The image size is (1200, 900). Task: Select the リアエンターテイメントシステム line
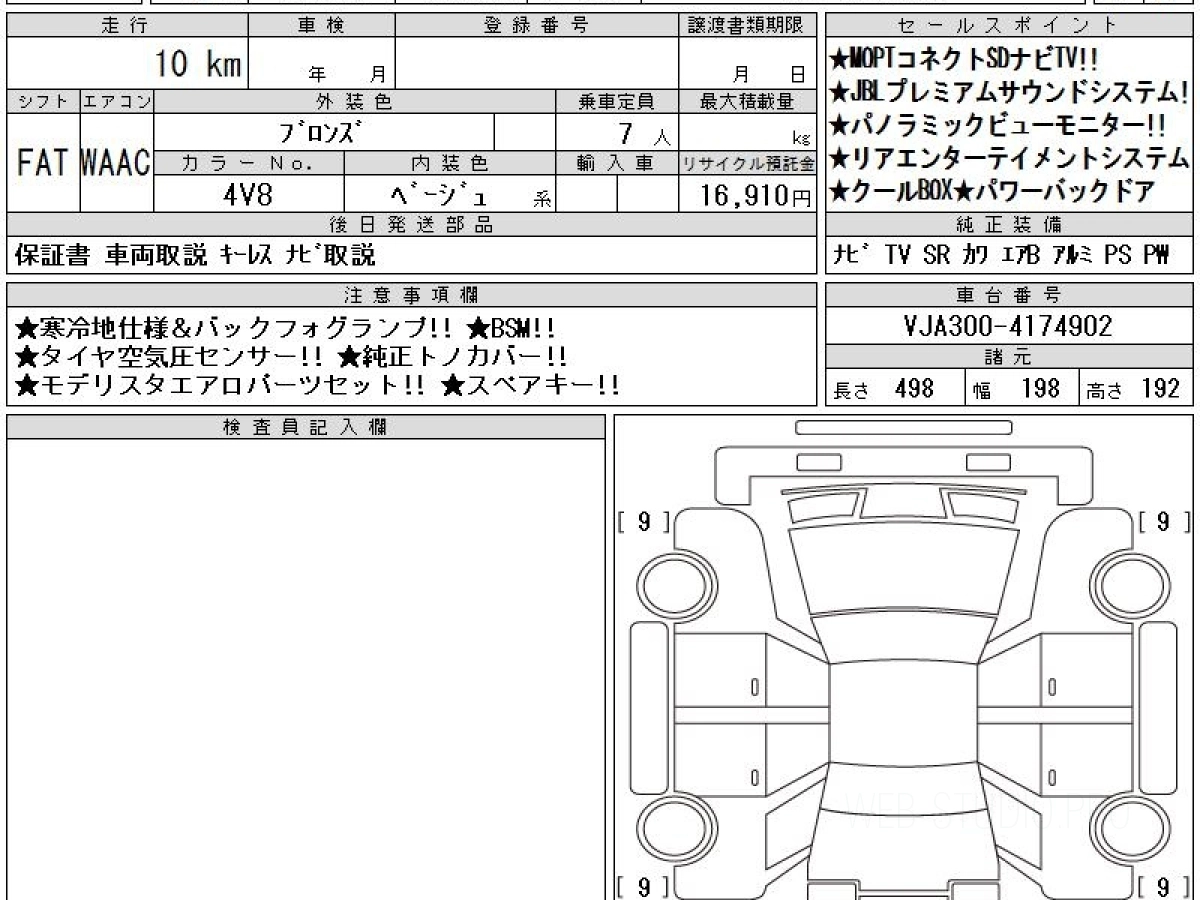(x=1009, y=158)
